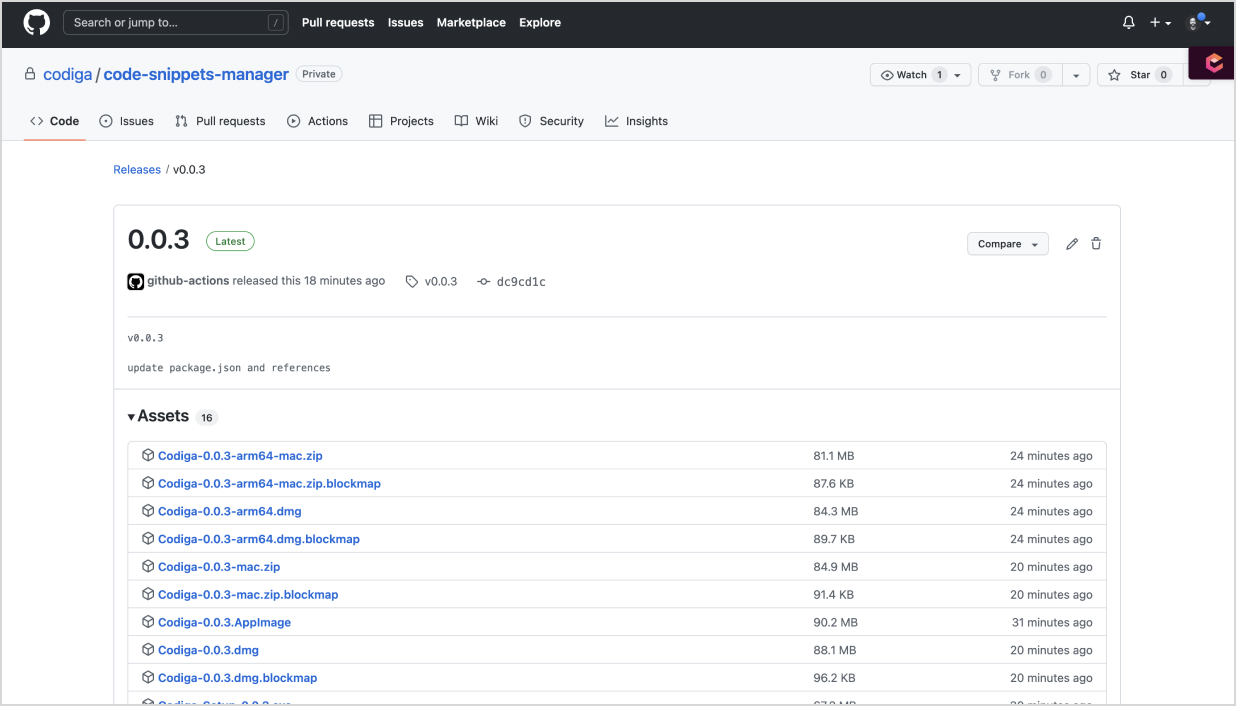1236x706 pixels.
Task: Click the lock icon by the repository name
Action: tap(30, 74)
